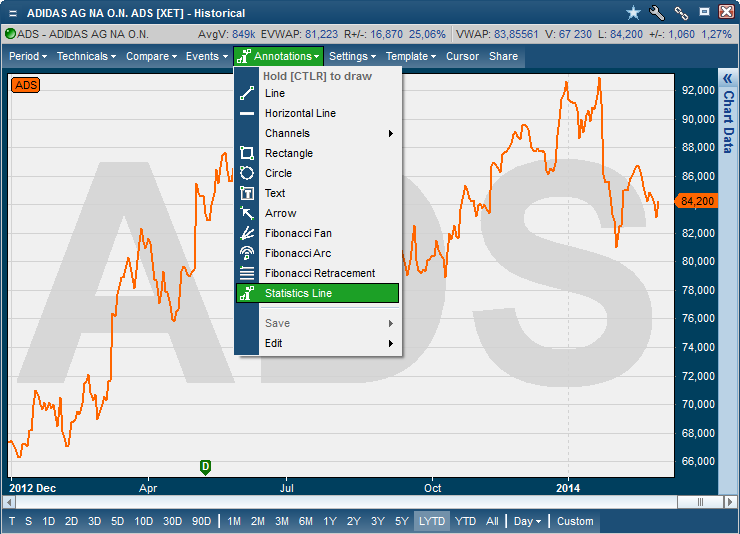Screen dimensions: 740x534
Task: Select the 30D time range
Action: 172,521
